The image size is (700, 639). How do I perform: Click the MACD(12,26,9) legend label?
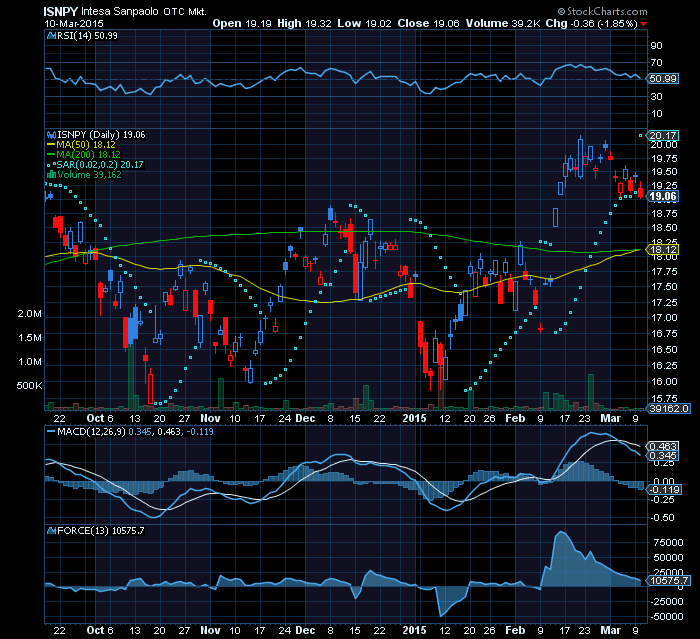point(91,432)
